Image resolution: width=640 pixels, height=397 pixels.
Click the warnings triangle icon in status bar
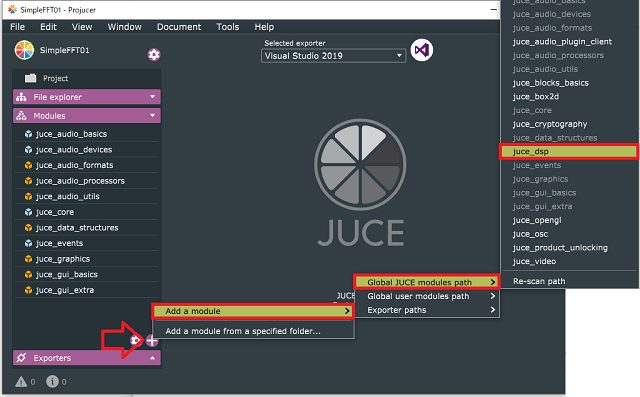pyautogui.click(x=21, y=382)
